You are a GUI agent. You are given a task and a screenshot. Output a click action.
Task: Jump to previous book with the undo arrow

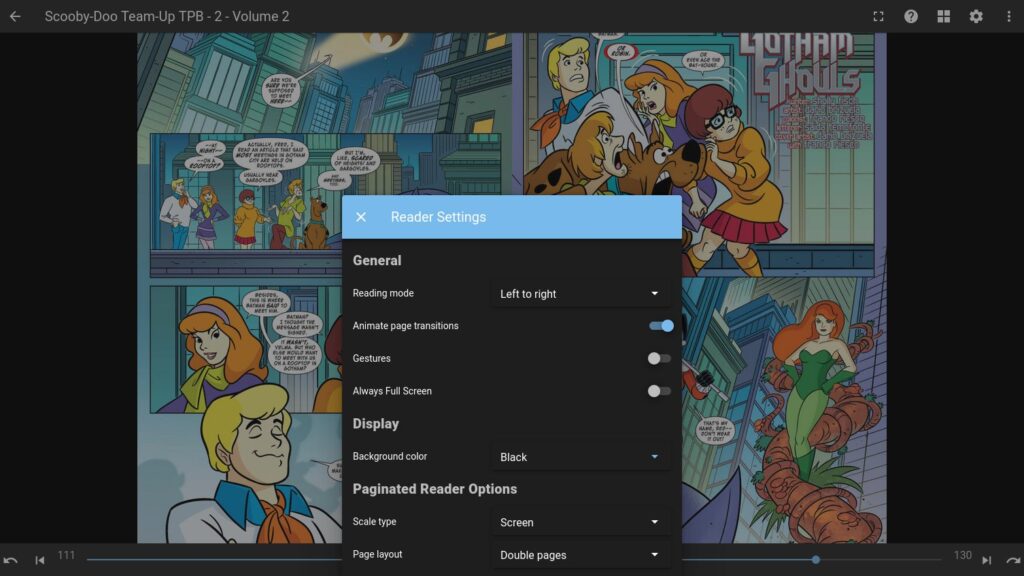pos(10,560)
